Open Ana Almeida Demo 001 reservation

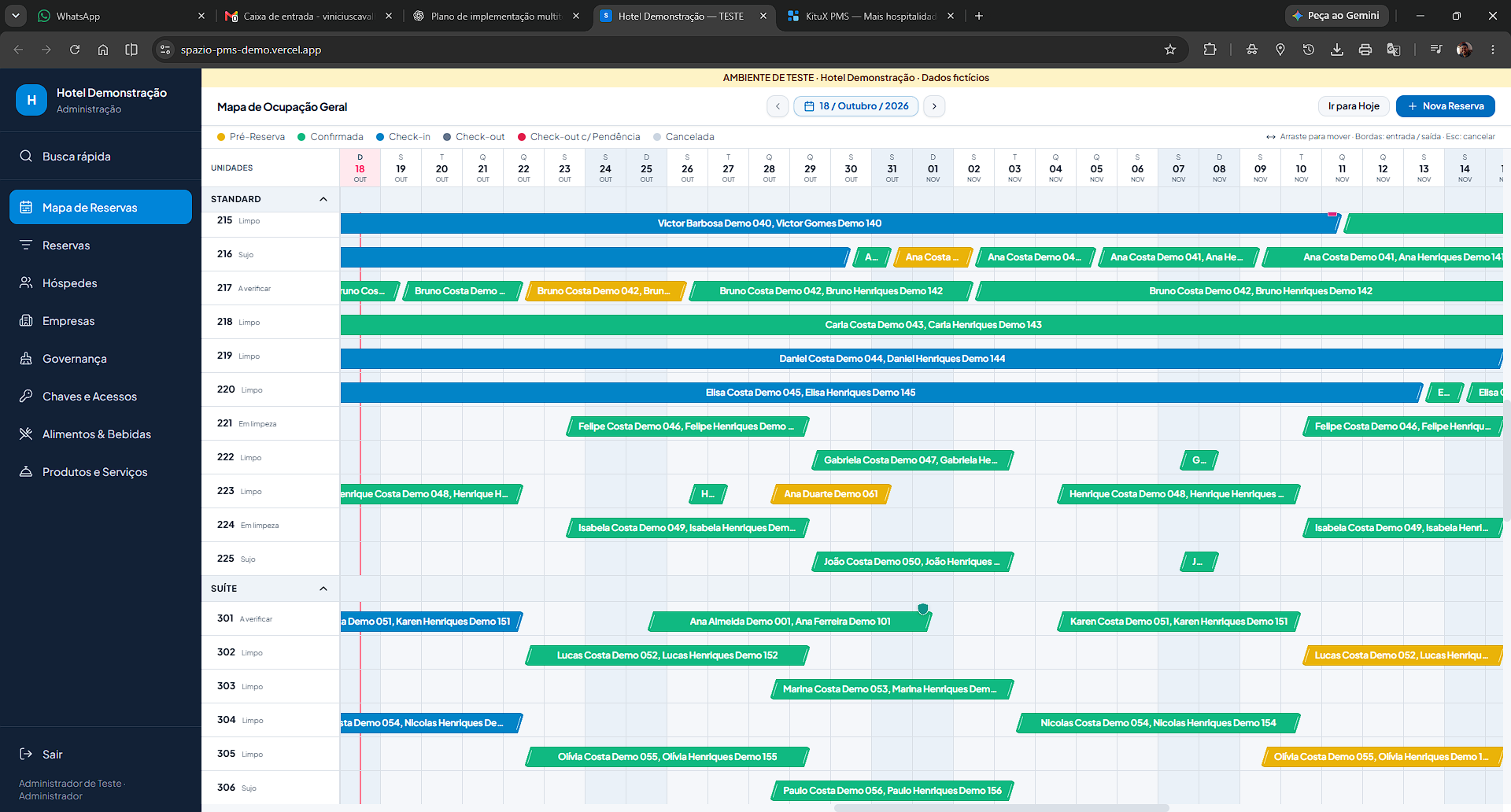790,622
